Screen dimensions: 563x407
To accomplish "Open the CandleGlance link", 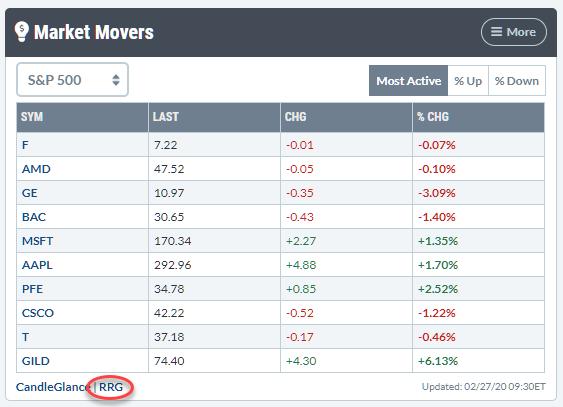I will [52, 387].
